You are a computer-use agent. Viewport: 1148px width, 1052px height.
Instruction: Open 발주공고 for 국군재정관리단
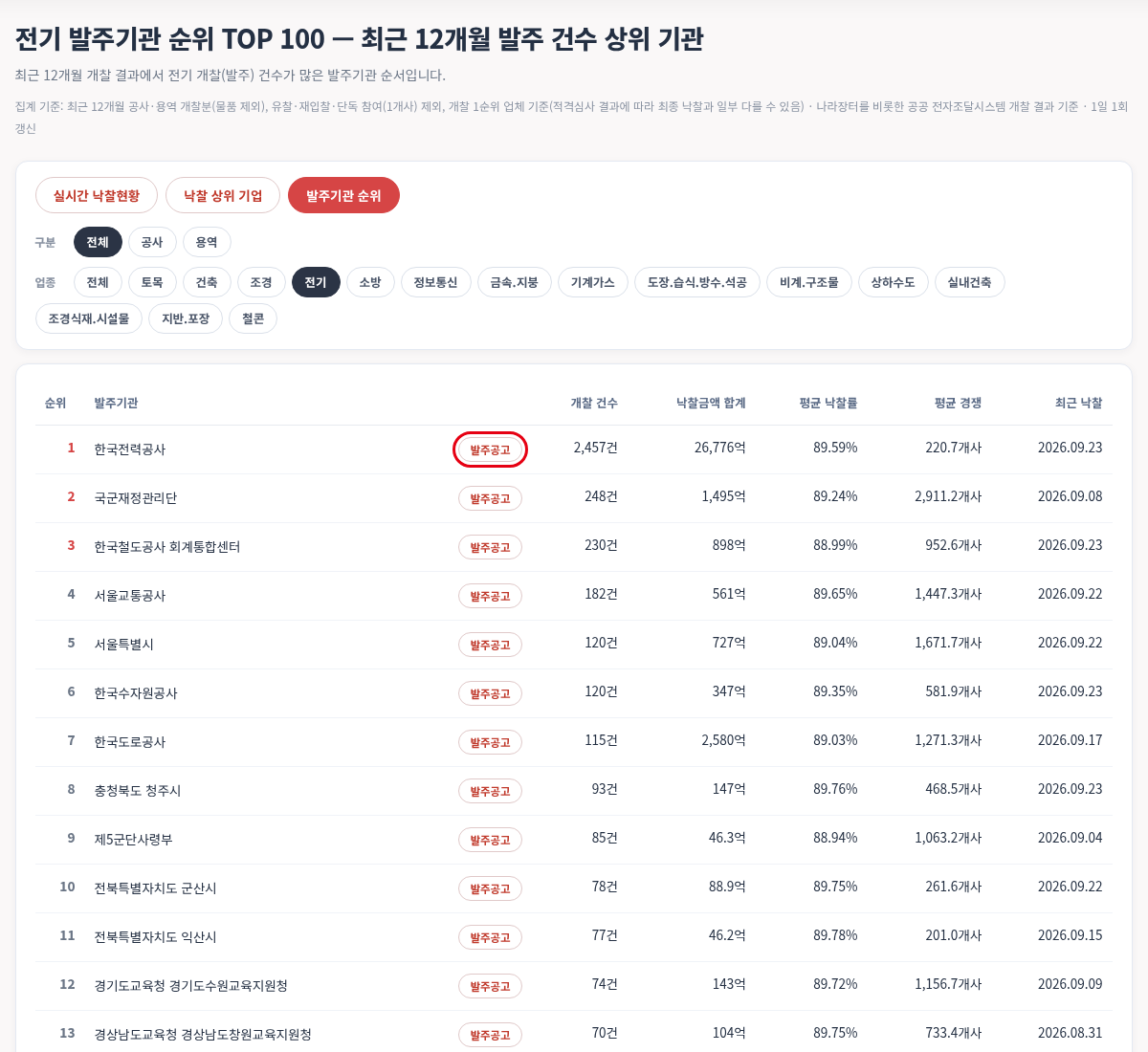pos(490,498)
